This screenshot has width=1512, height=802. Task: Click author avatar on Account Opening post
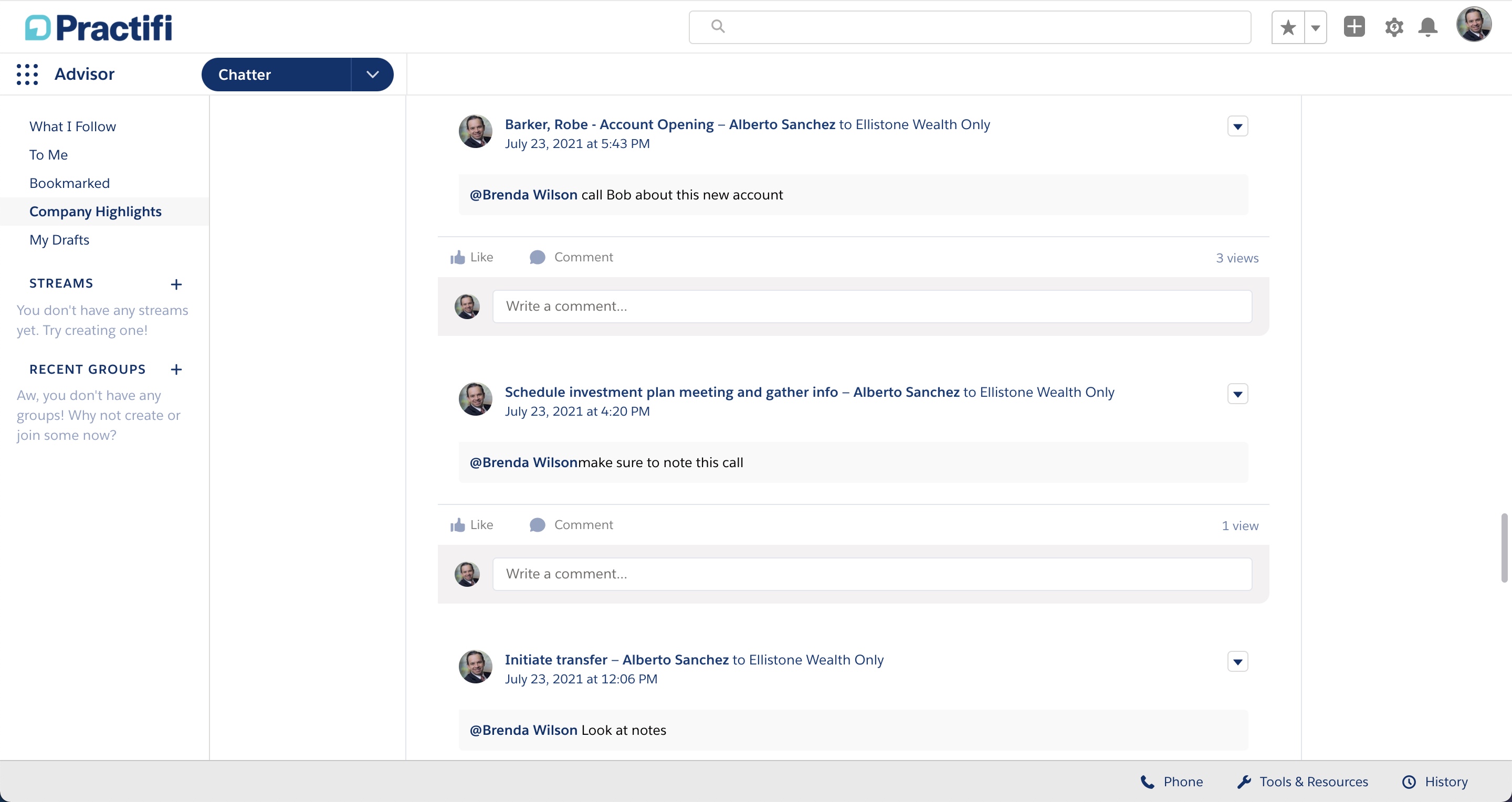pyautogui.click(x=475, y=131)
